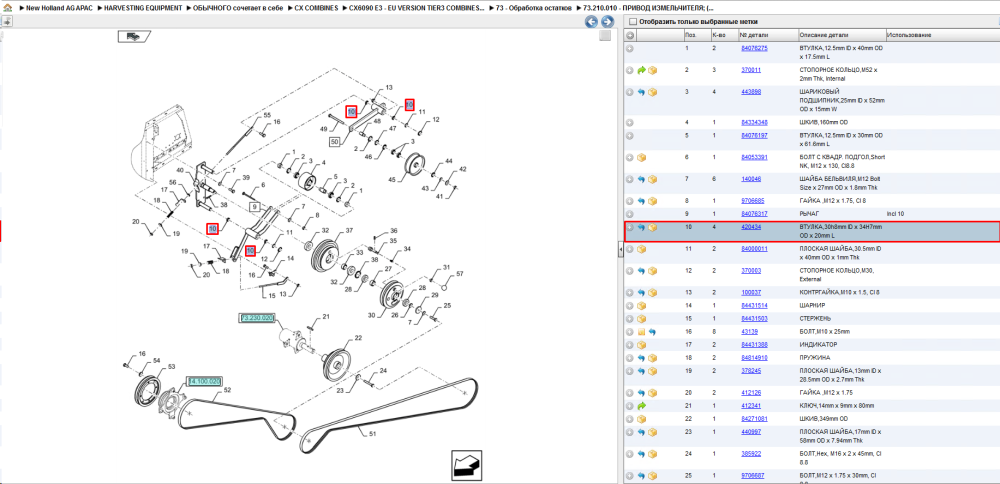This screenshot has height=484, width=1000.
Task: Sort by 'Поз.' column header
Action: point(696,35)
